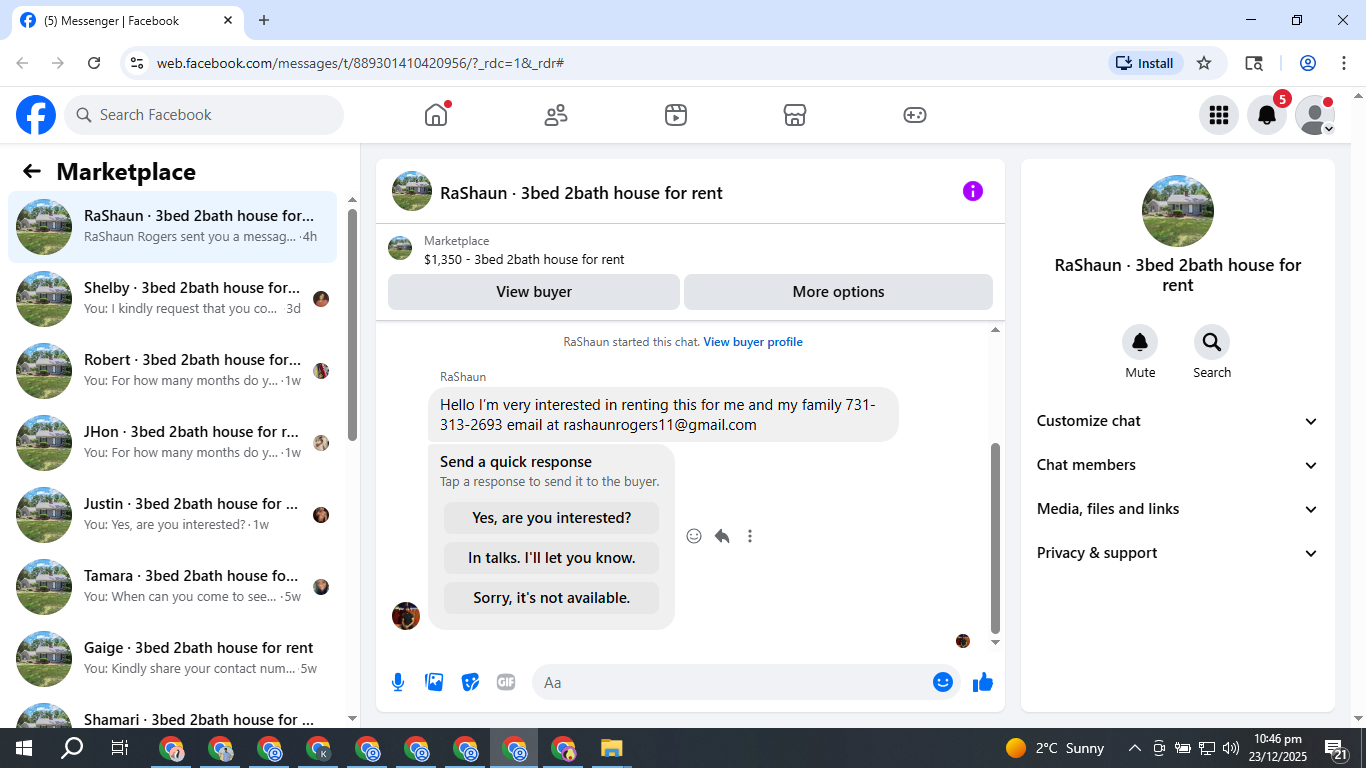Open a new browser tab
This screenshot has height=768, width=1366.
264,20
